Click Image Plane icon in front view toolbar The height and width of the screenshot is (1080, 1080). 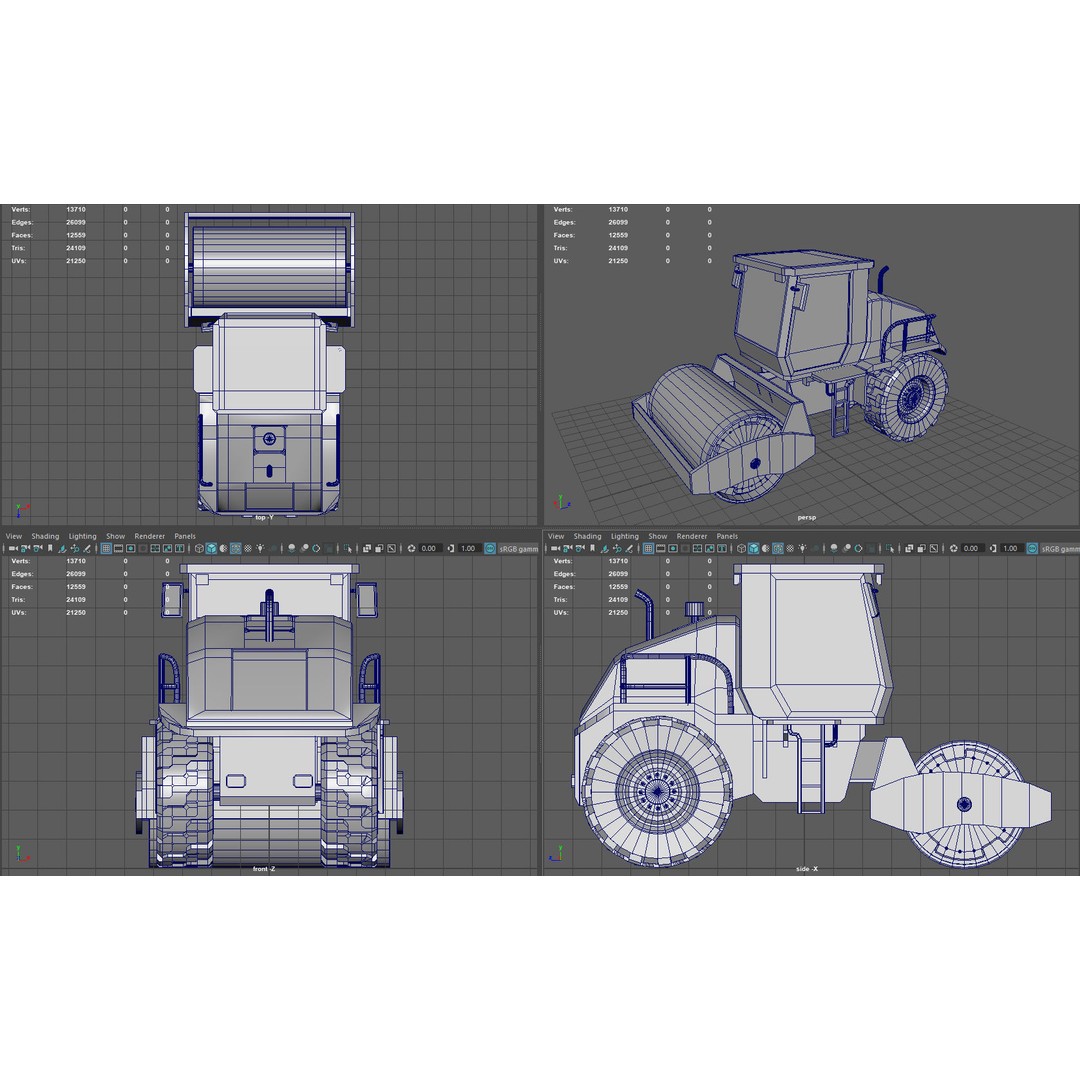click(62, 548)
